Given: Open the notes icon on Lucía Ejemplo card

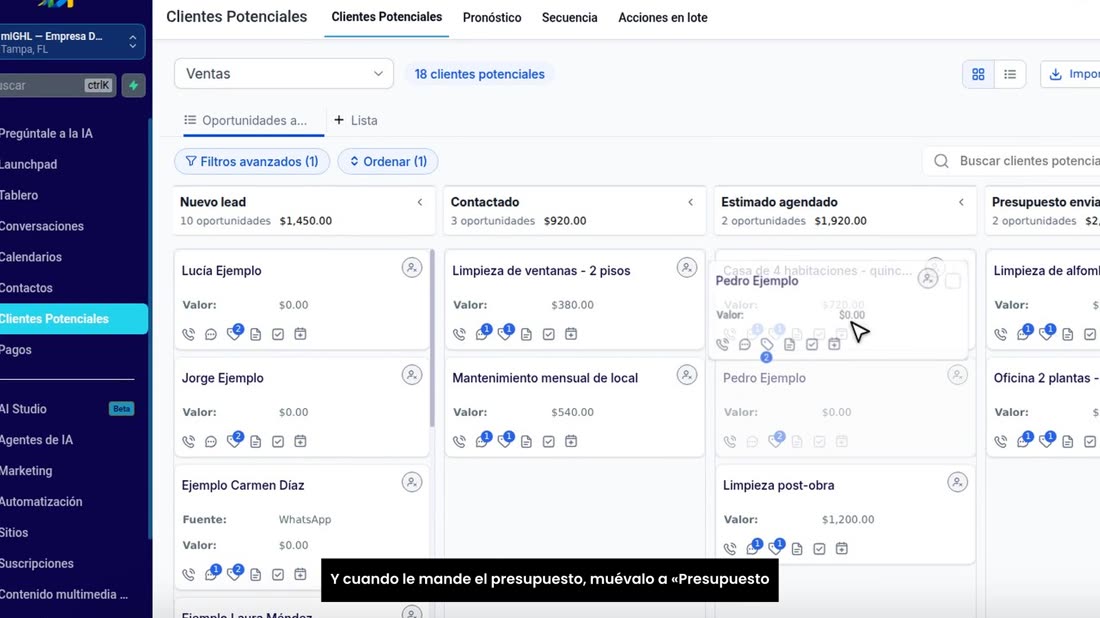Looking at the screenshot, I should [256, 335].
